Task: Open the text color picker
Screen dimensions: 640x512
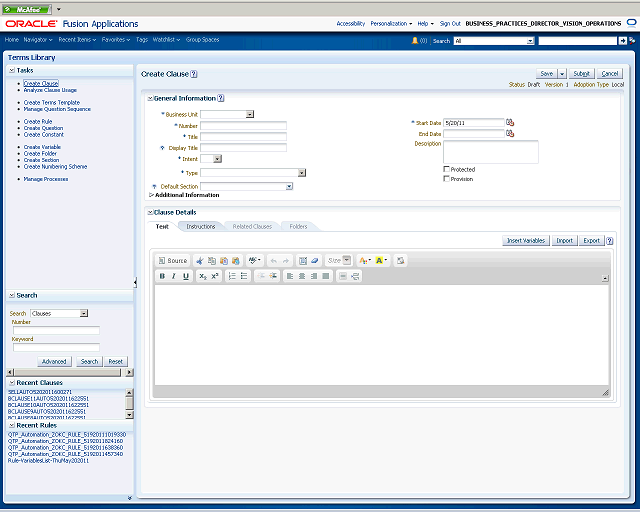Action: pos(364,260)
